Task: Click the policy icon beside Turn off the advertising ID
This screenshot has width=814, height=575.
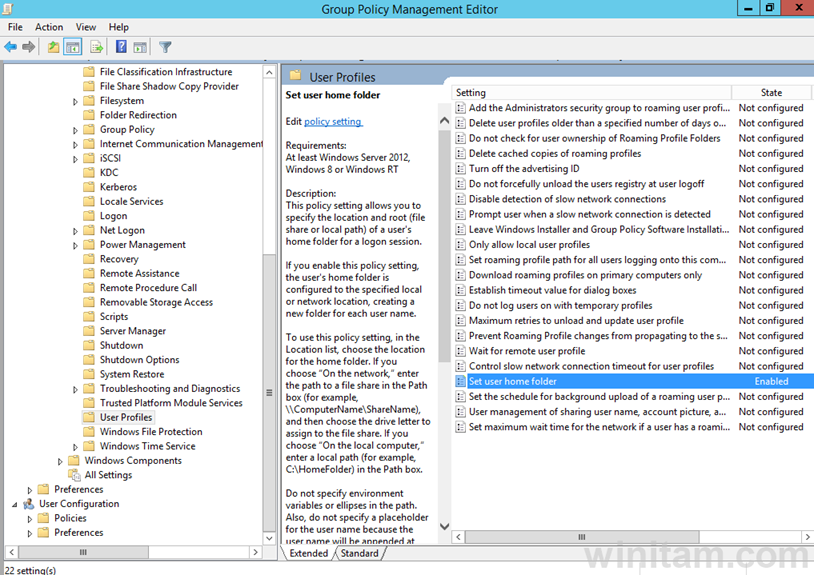Action: click(x=460, y=169)
